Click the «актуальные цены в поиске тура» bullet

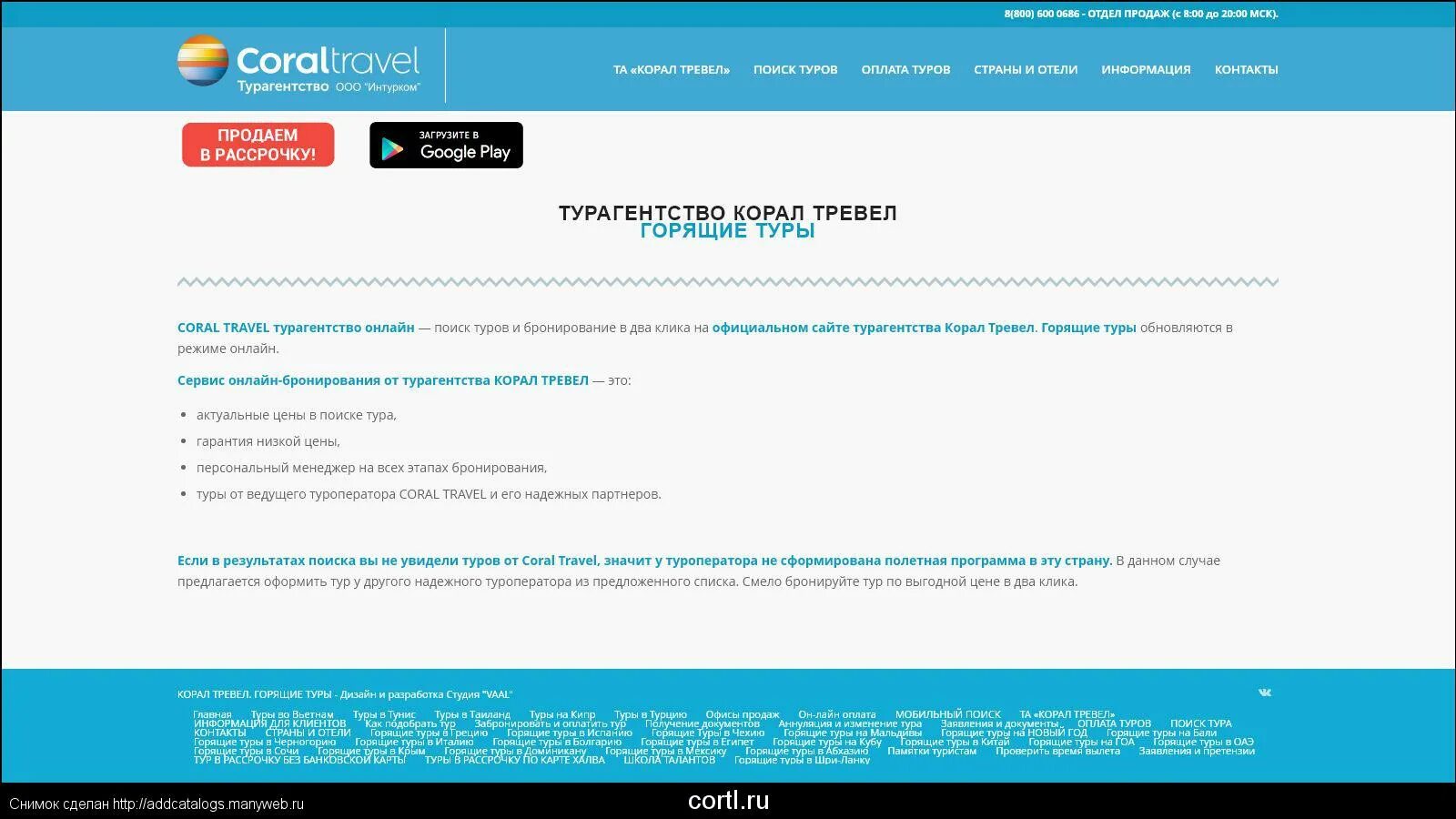pos(297,415)
